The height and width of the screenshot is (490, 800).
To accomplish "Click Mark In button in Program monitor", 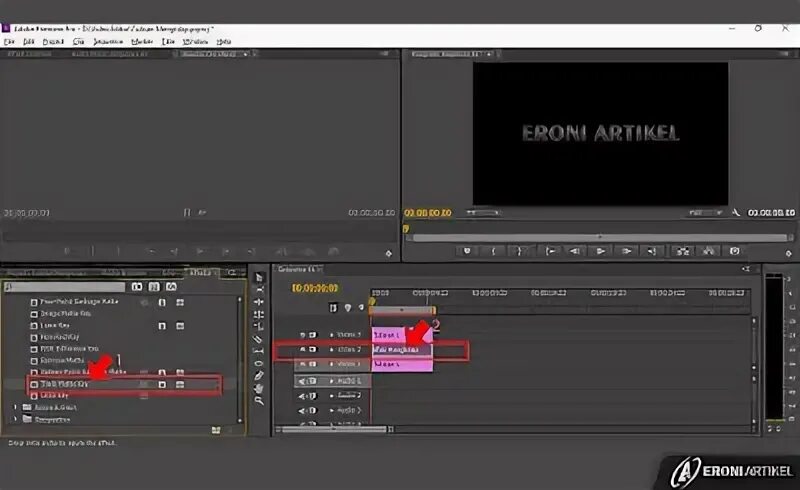I will pos(493,251).
